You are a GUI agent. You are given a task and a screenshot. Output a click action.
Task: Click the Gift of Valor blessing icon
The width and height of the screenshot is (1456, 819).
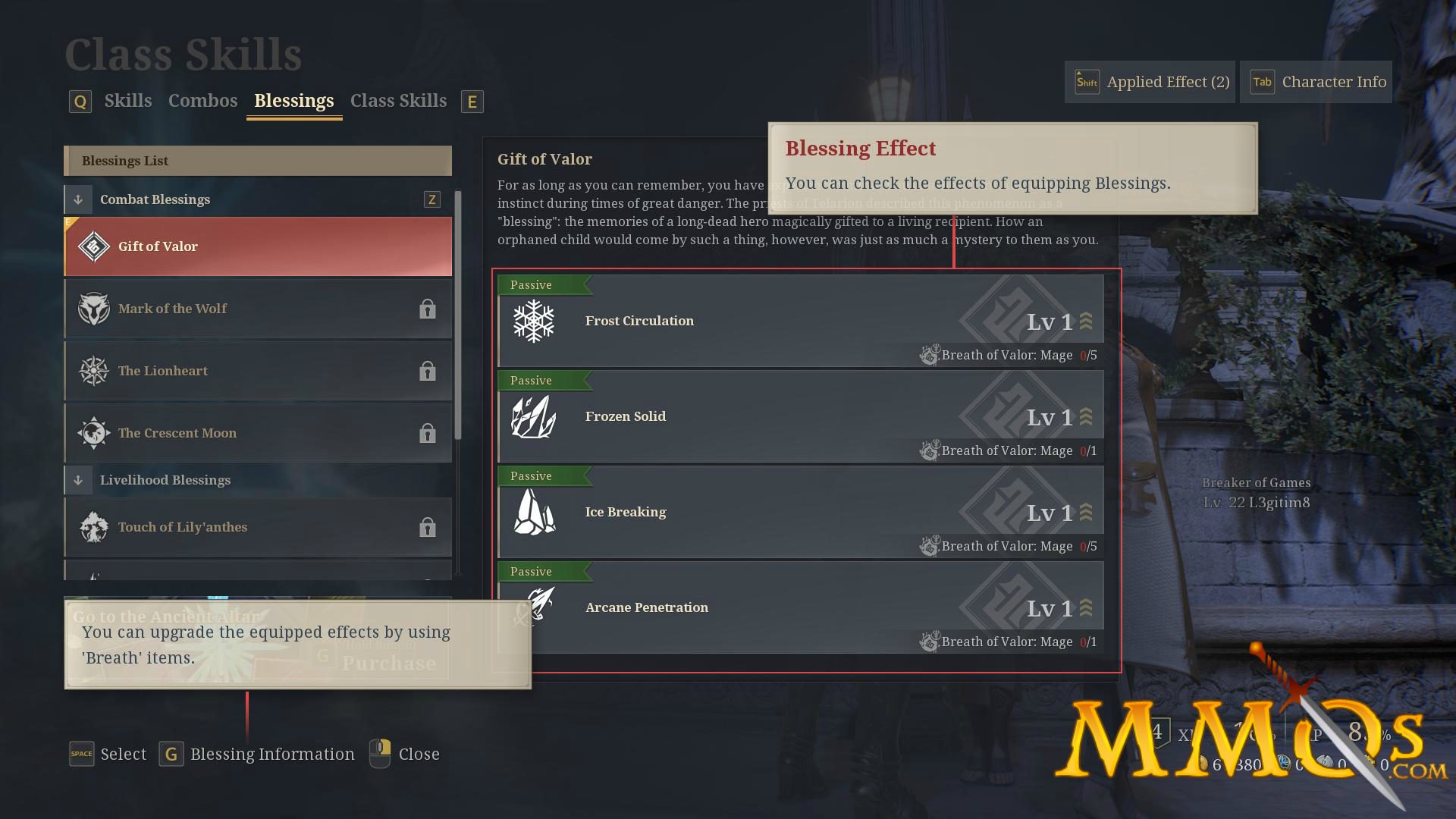(x=93, y=245)
